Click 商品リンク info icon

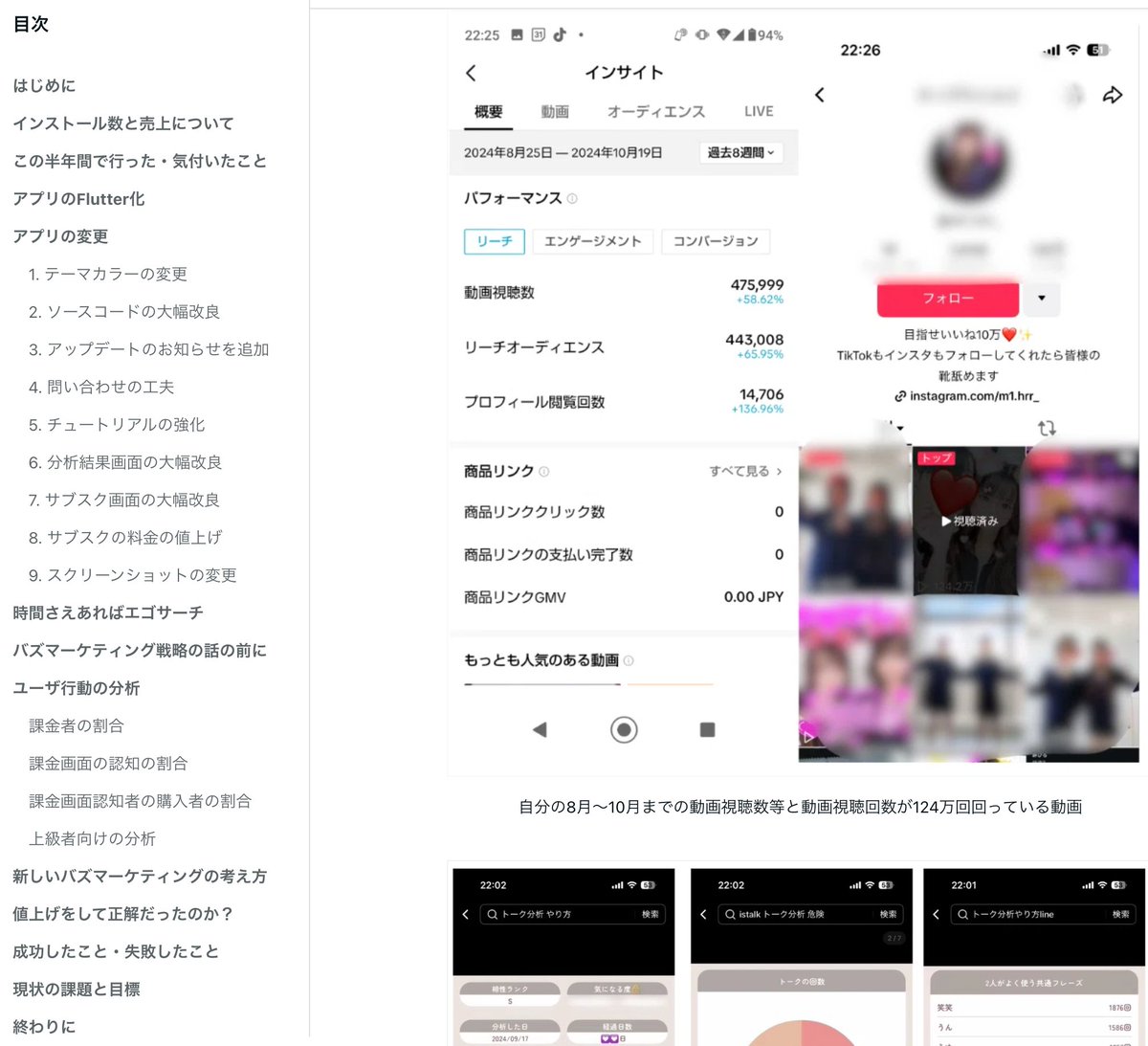544,472
